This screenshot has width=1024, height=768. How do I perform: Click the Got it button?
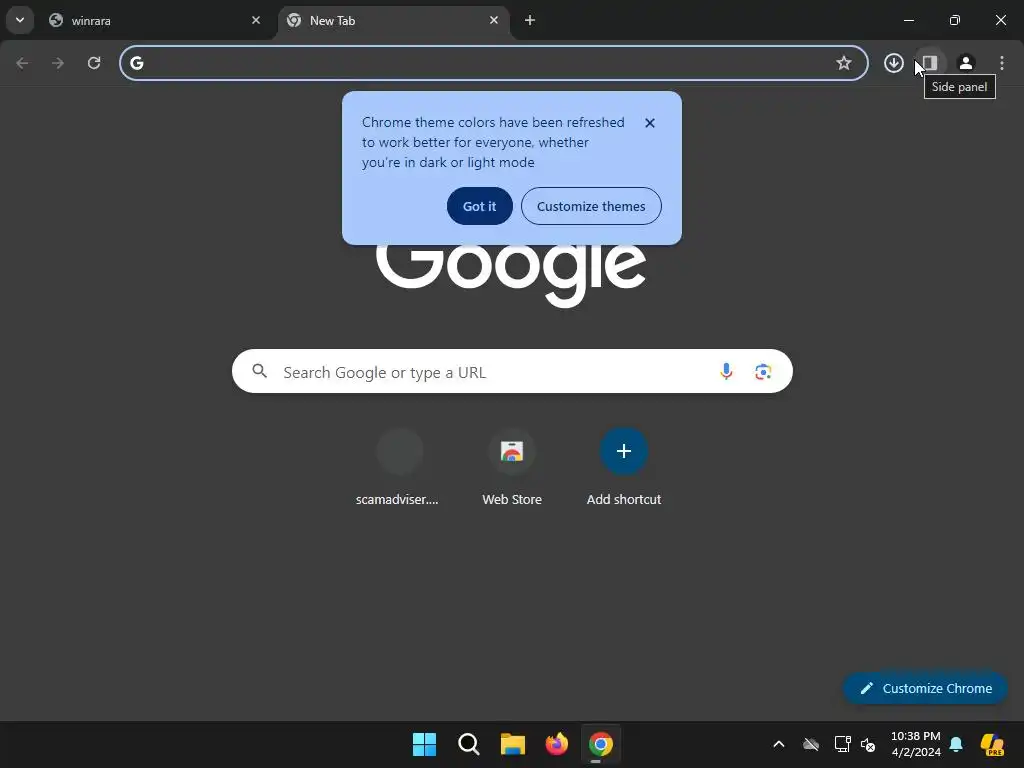tap(479, 206)
